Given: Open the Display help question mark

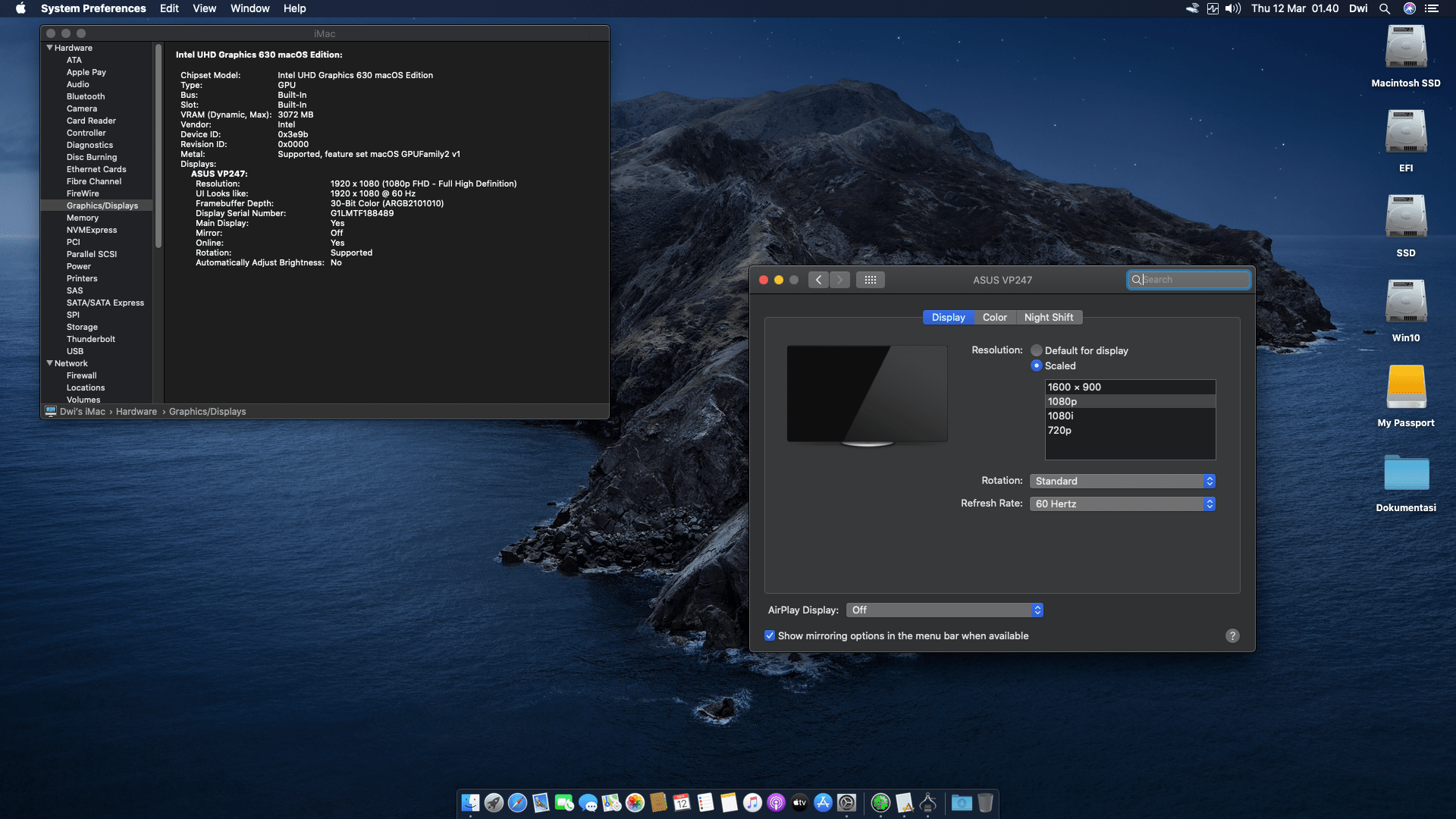Looking at the screenshot, I should click(x=1232, y=635).
